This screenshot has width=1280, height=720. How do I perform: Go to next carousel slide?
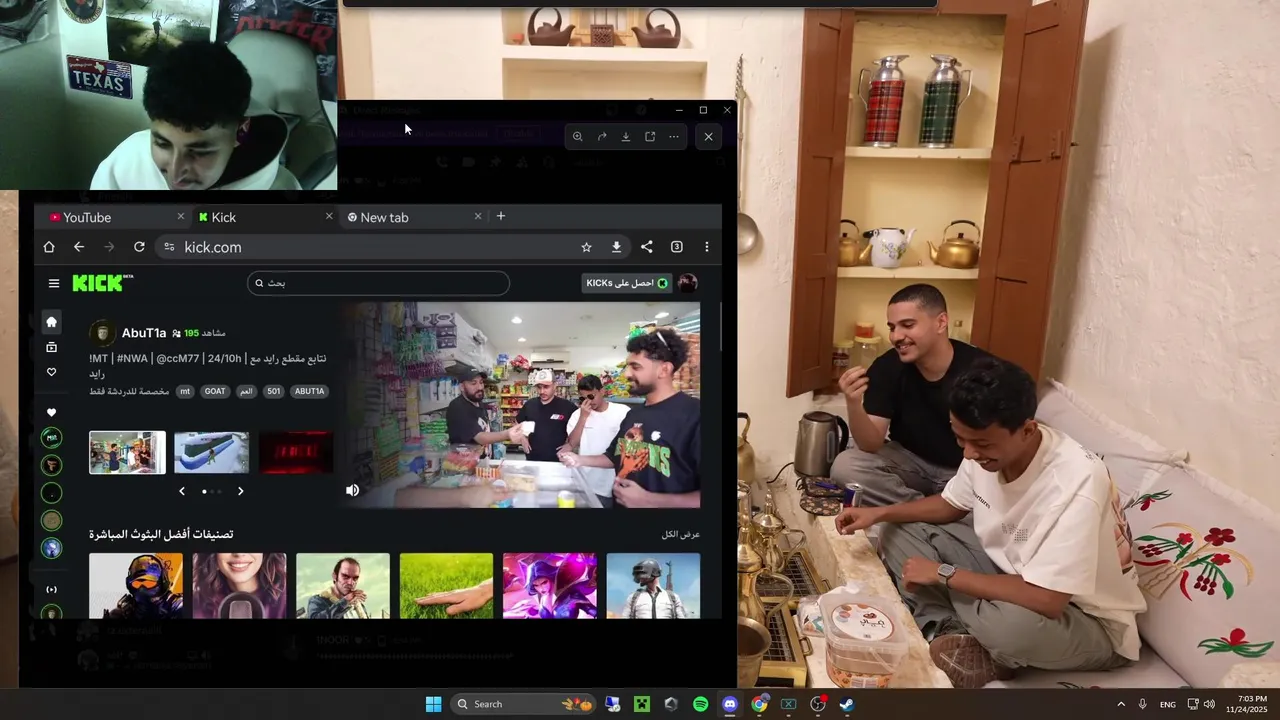(240, 491)
